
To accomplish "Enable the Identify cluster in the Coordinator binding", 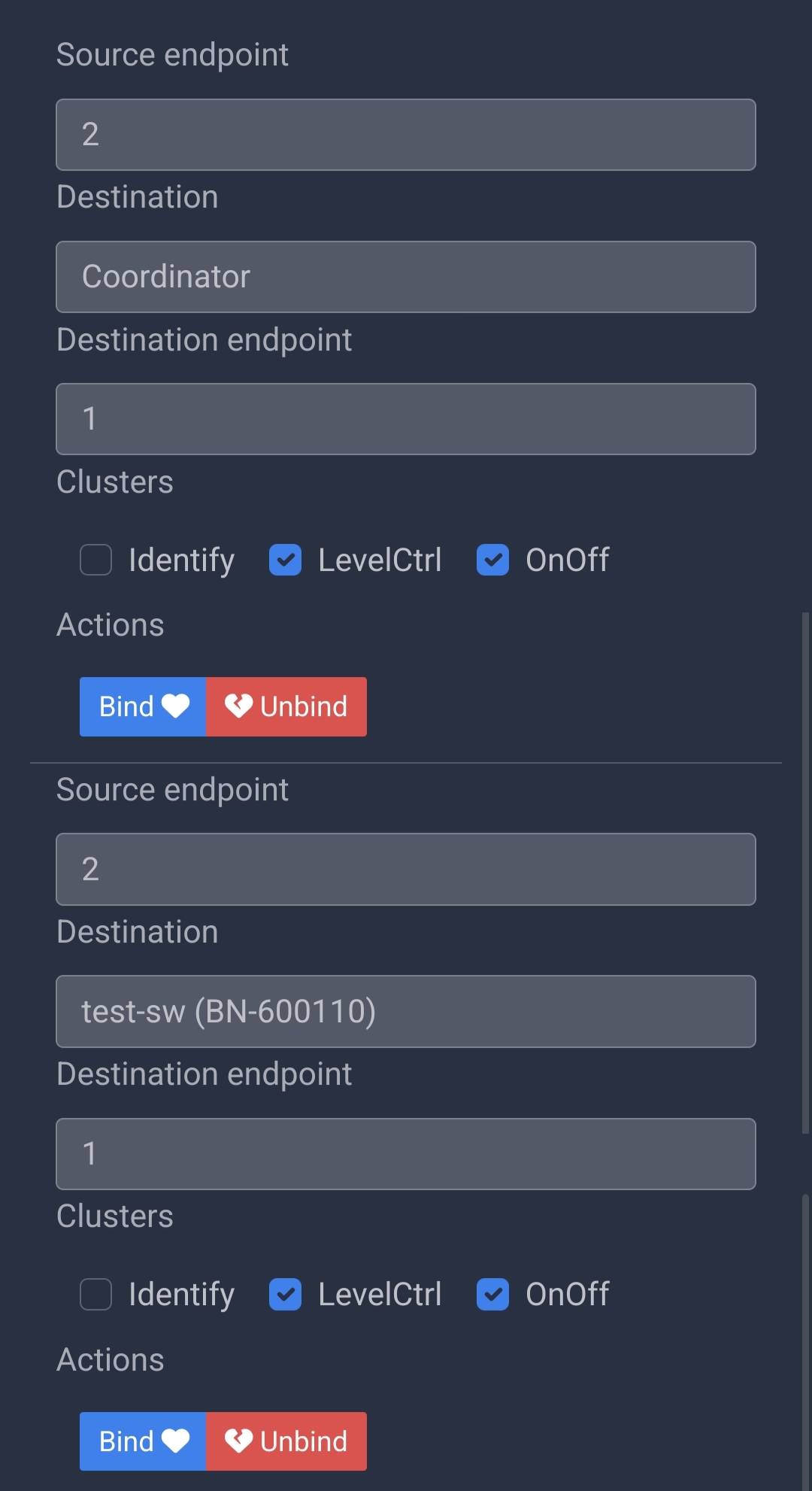I will point(95,560).
